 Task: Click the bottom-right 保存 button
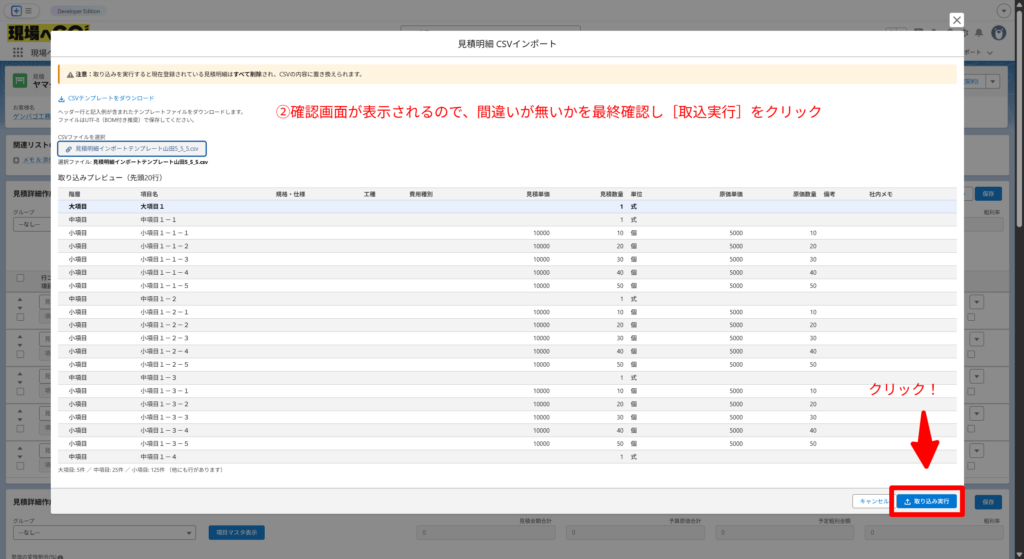coord(988,501)
